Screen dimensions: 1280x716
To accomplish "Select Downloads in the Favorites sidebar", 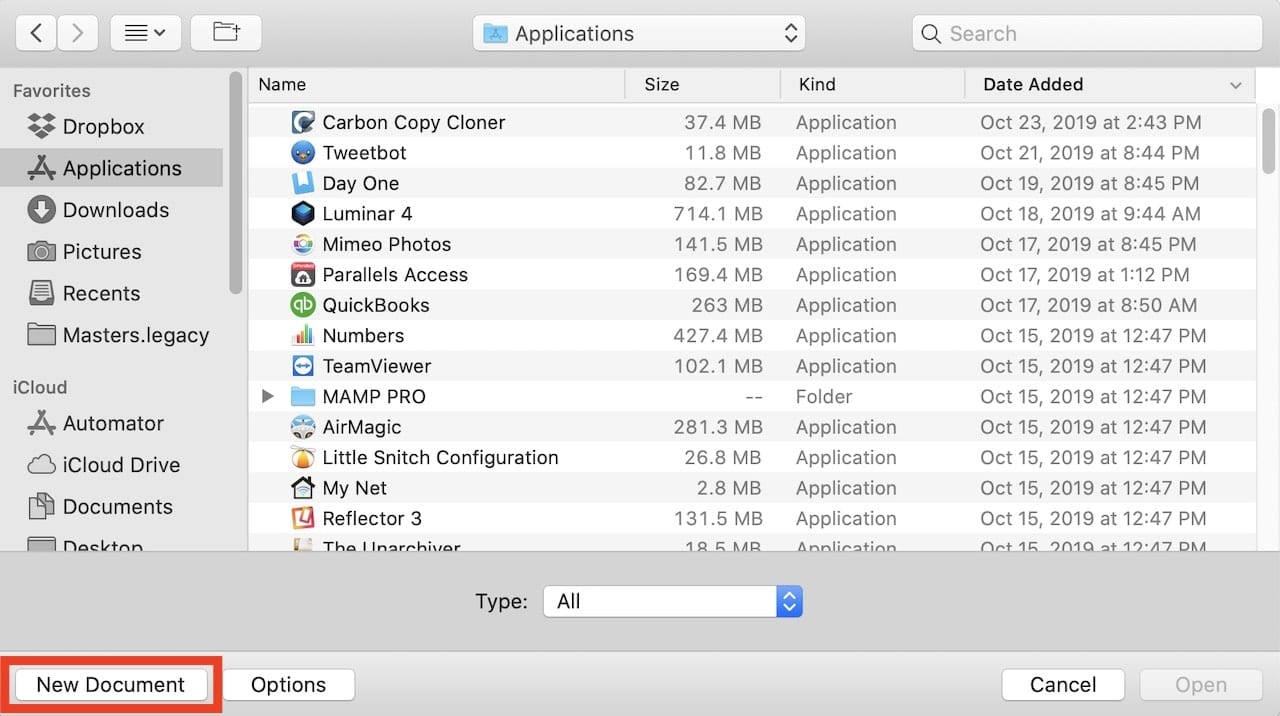I will [x=115, y=210].
